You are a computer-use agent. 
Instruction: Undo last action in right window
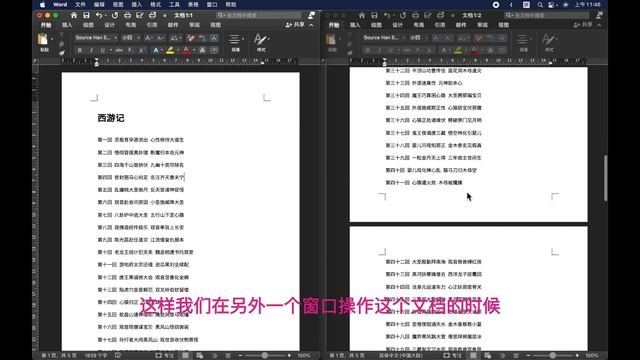tap(387, 15)
